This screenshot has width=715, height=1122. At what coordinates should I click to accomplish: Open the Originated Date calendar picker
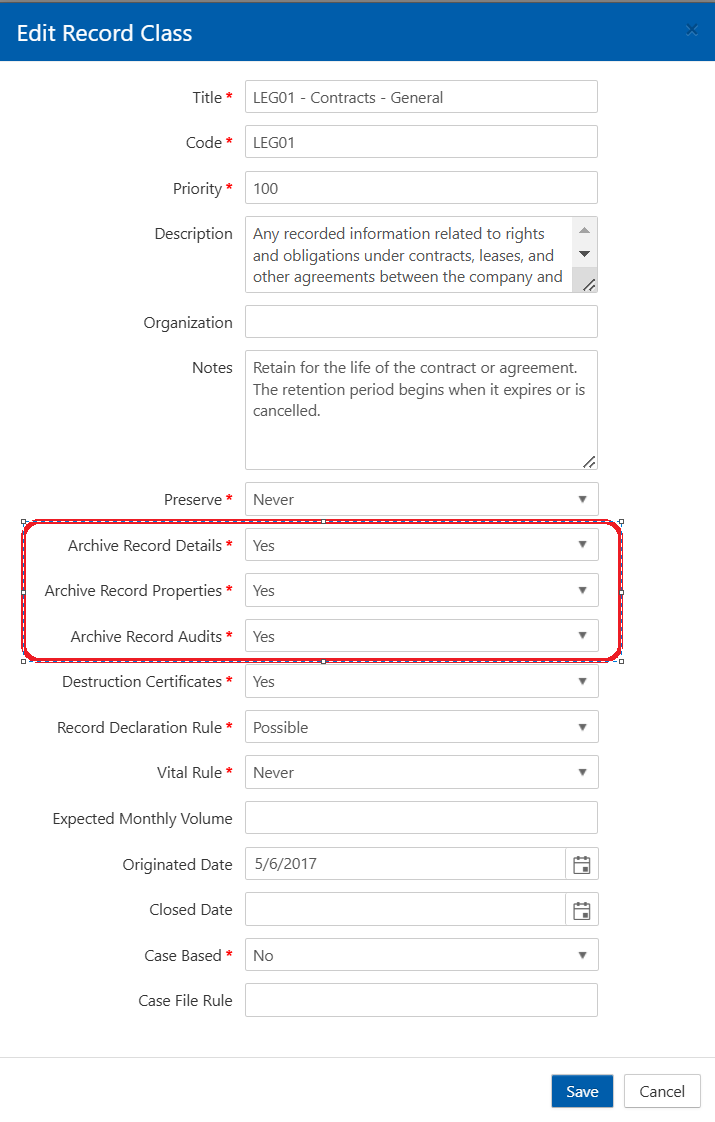[581, 864]
